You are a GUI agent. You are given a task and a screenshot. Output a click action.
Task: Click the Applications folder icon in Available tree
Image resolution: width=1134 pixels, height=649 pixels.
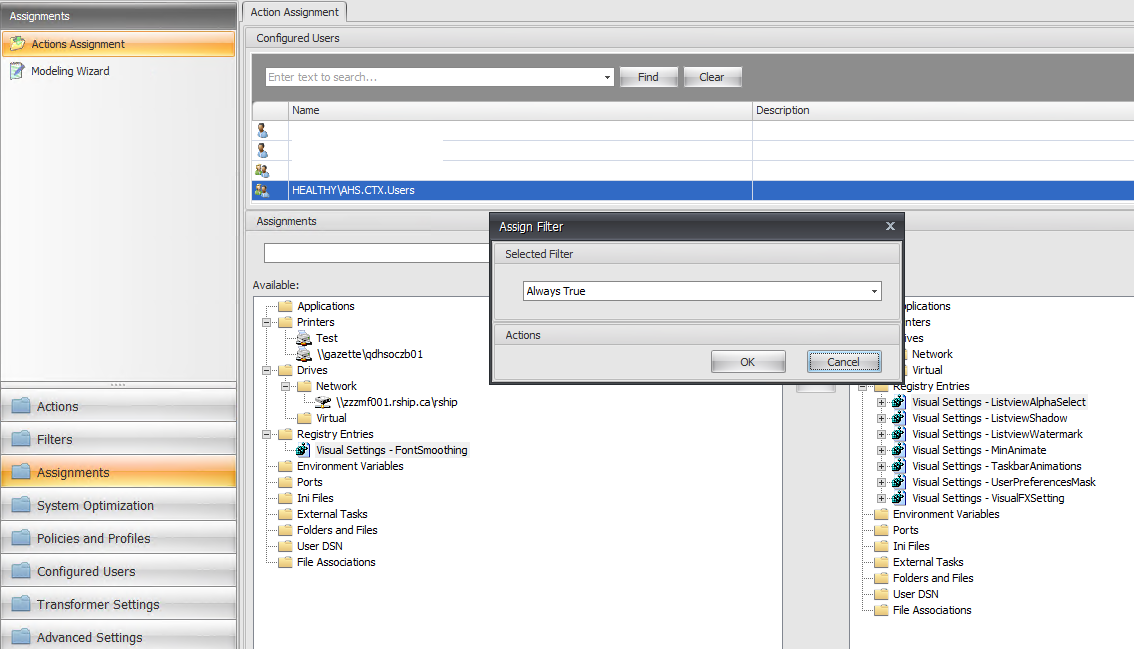285,306
